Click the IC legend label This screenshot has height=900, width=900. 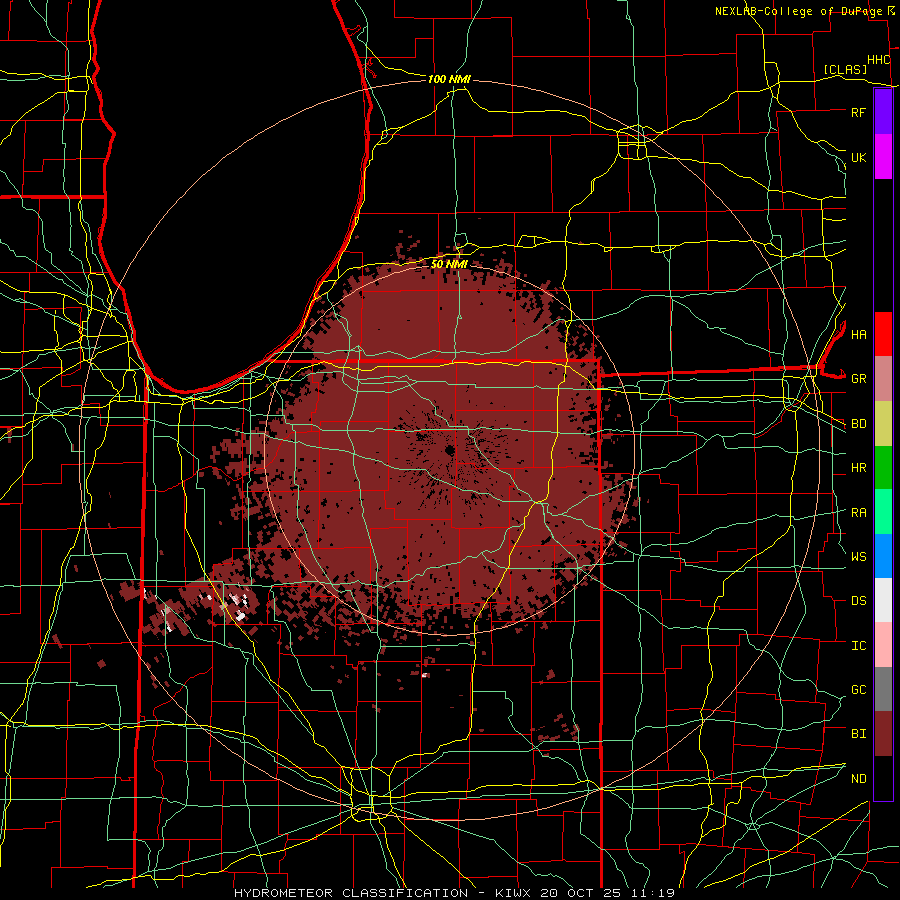tap(858, 646)
